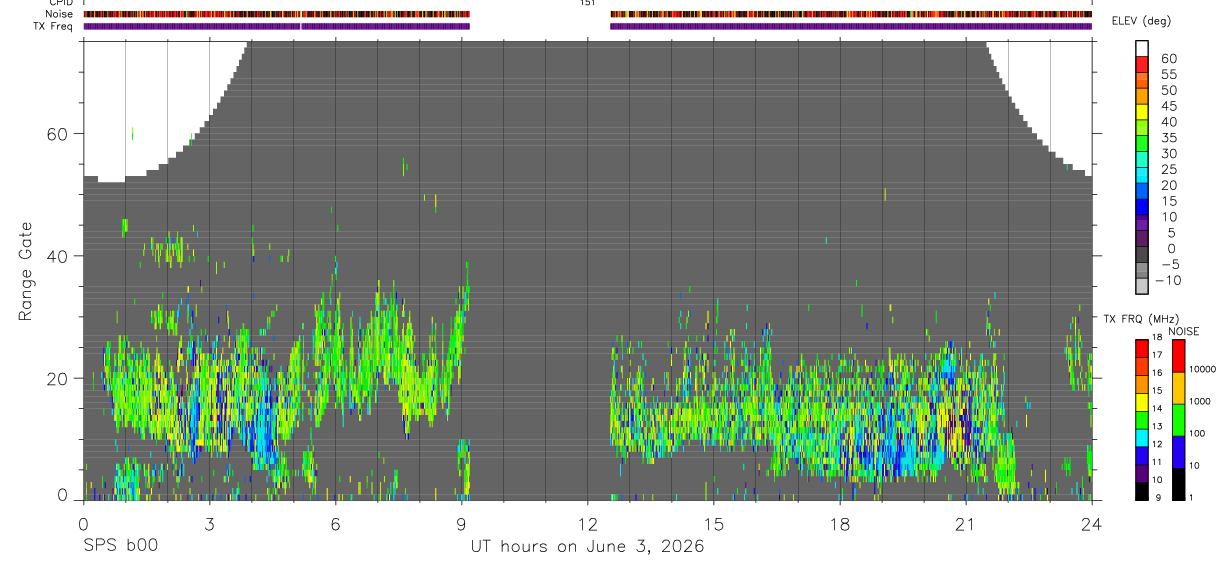Screen dimensions: 1228x567
Task: Click the '12' tick label on the time axis
Action: [587, 523]
